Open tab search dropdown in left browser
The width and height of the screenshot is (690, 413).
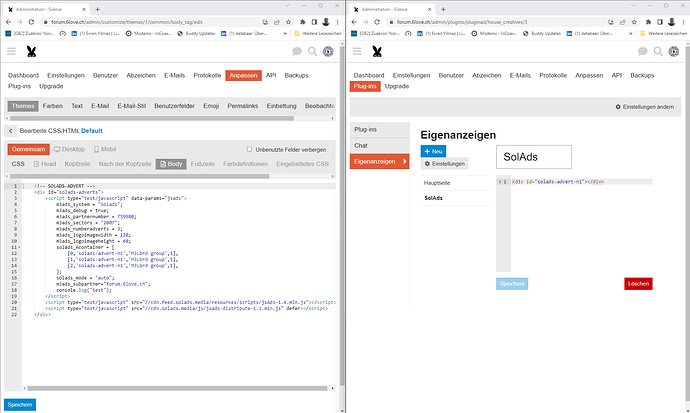pyautogui.click(x=287, y=6)
